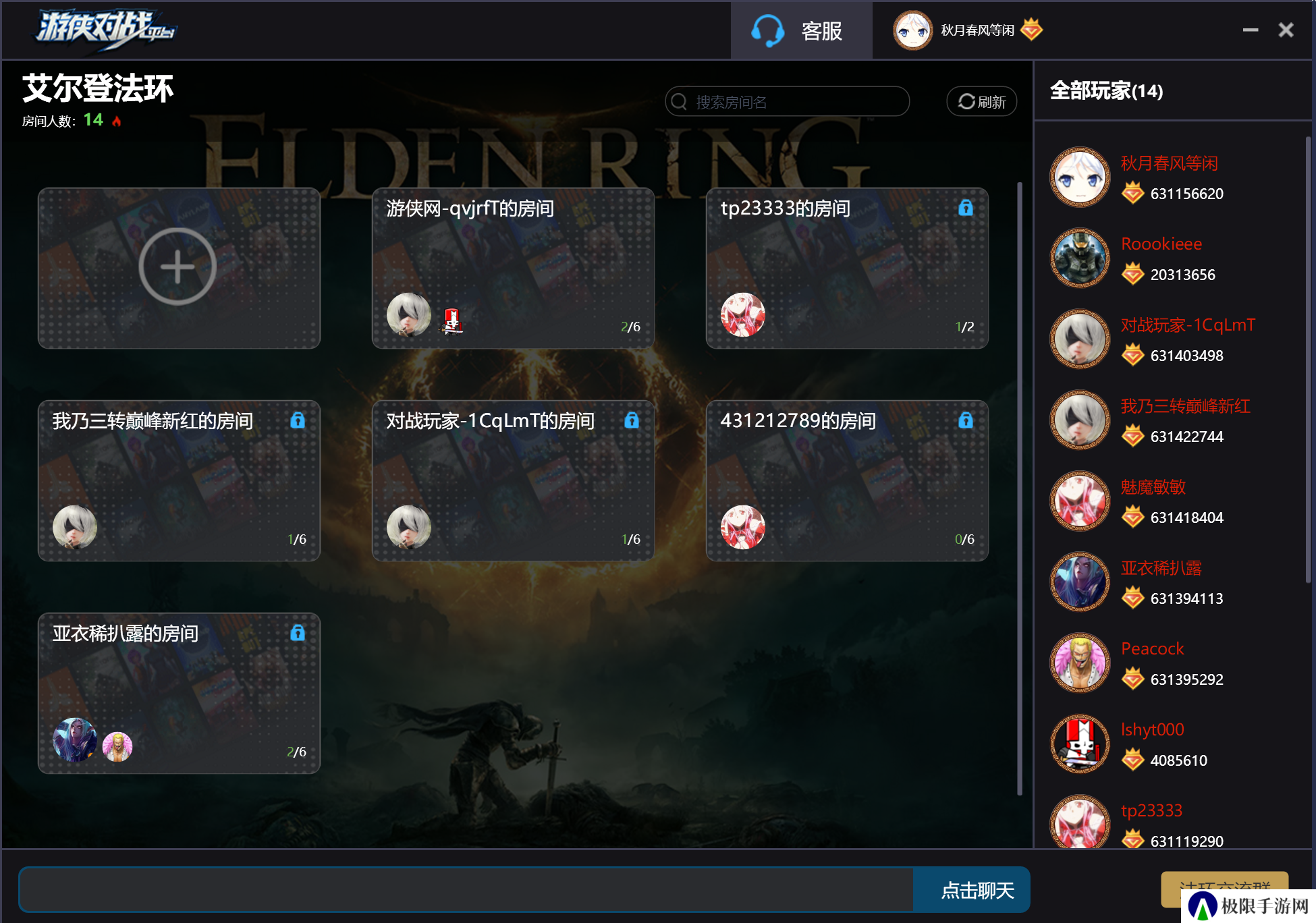Image resolution: width=1316 pixels, height=923 pixels.
Task: Open the profile avatar in header
Action: pos(912,30)
